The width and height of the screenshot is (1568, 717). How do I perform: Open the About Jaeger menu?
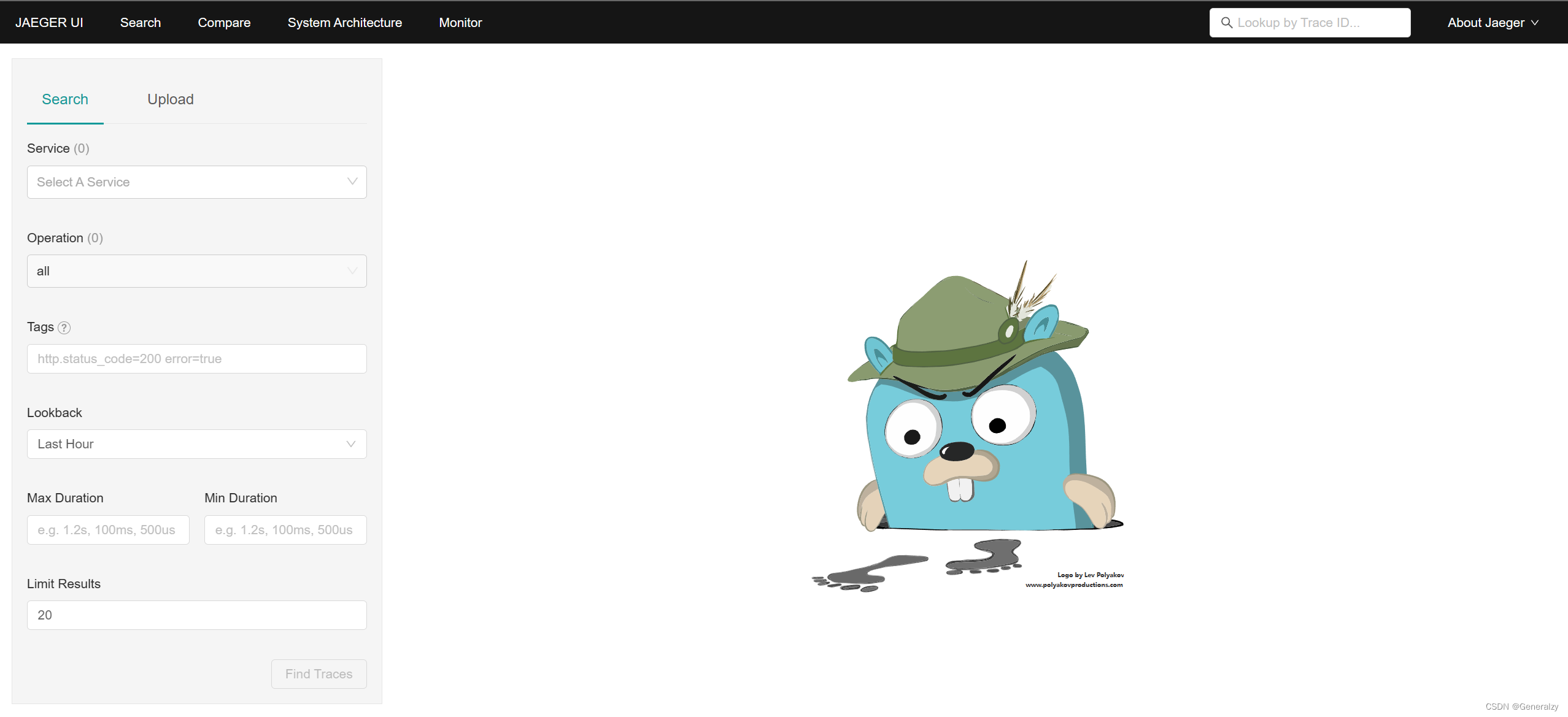tap(1486, 23)
